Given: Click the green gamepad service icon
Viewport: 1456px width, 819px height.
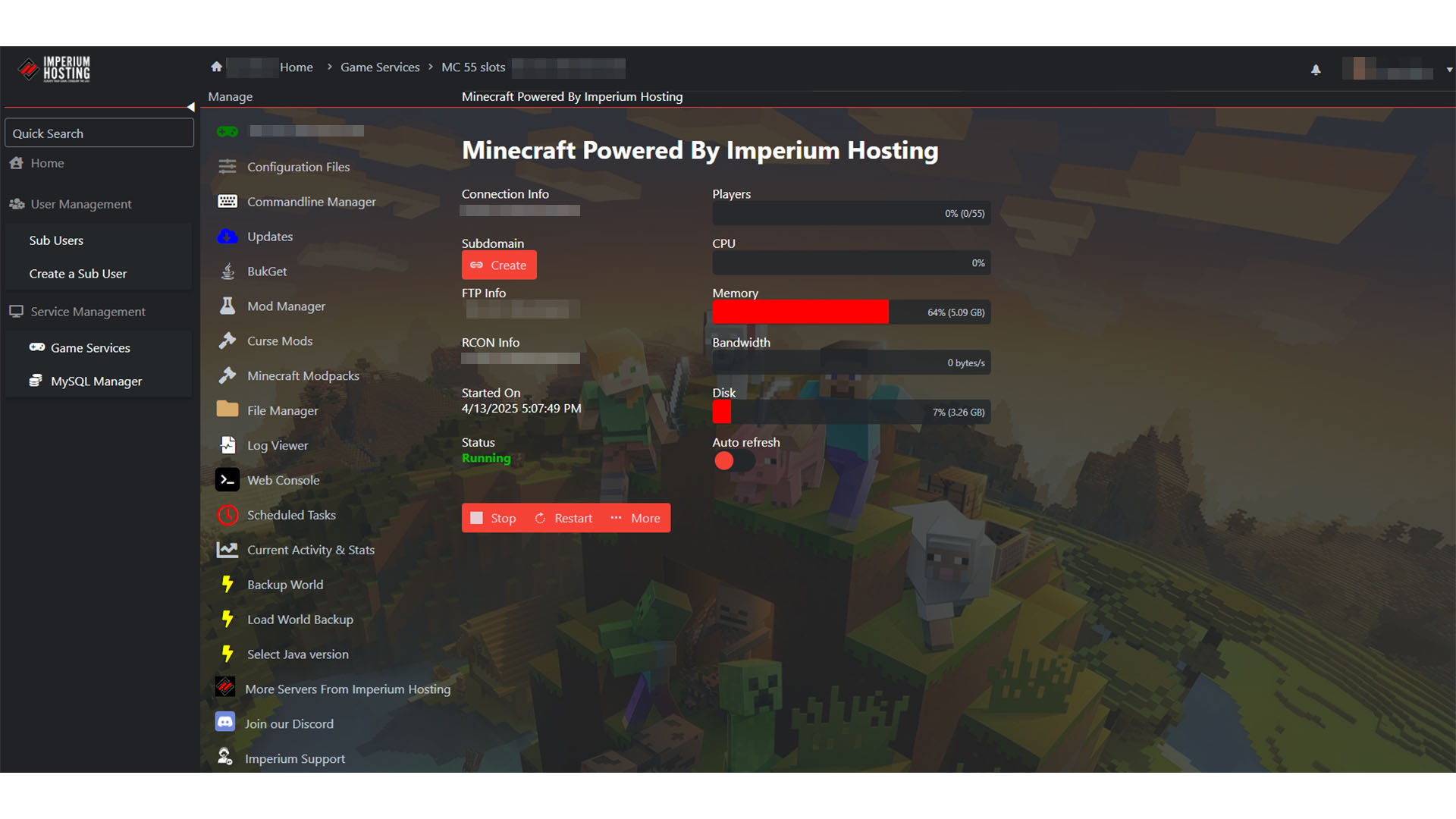Looking at the screenshot, I should pyautogui.click(x=227, y=131).
